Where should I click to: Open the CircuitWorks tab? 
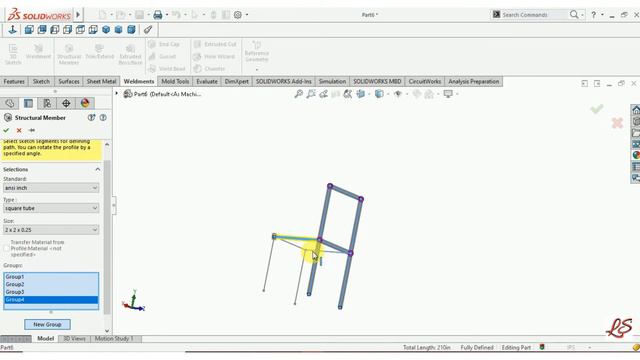[424, 82]
